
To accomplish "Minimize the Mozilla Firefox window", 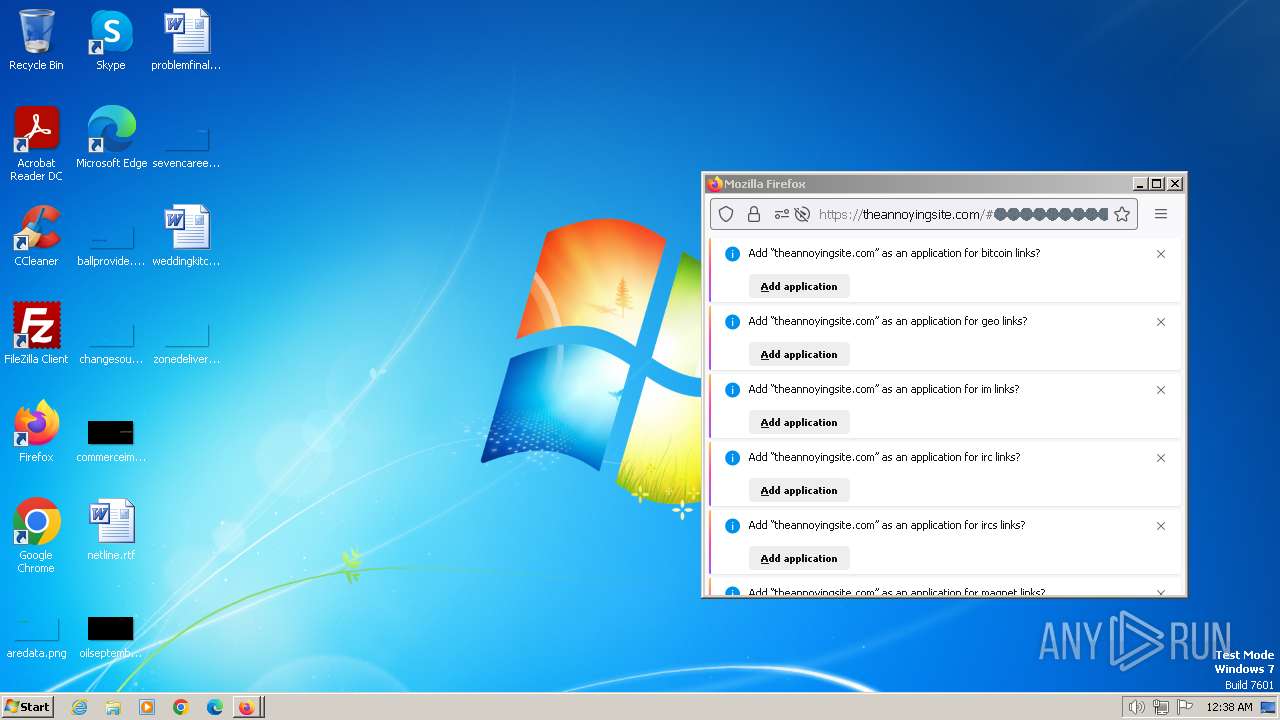I will pyautogui.click(x=1139, y=184).
